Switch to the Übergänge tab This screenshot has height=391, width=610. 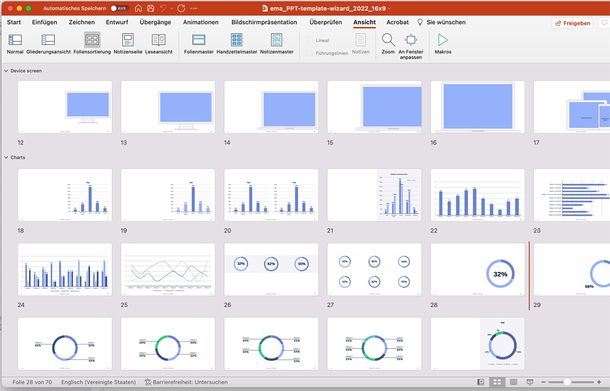coord(155,22)
